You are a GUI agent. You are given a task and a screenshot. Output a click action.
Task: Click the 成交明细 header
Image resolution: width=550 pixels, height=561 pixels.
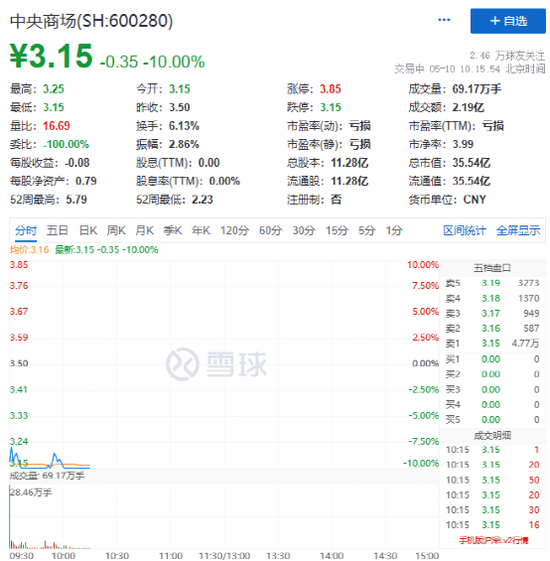(492, 435)
